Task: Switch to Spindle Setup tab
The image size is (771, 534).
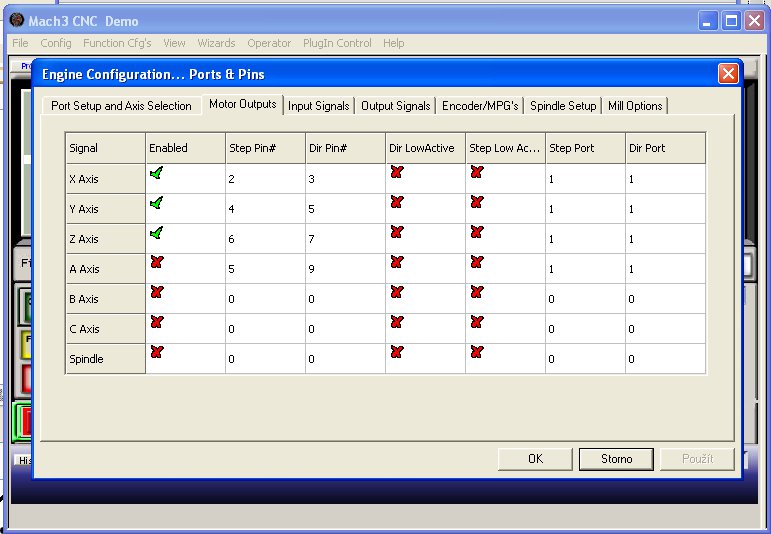Action: (563, 106)
